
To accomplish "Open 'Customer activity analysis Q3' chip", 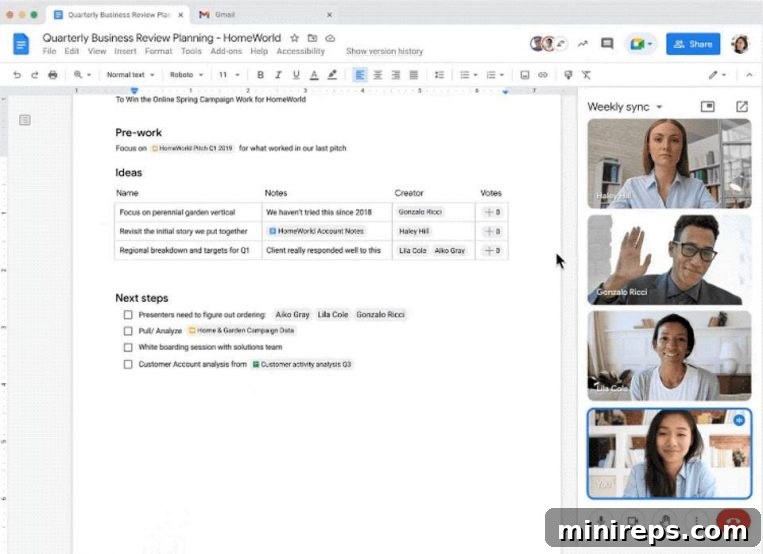I will (x=302, y=364).
